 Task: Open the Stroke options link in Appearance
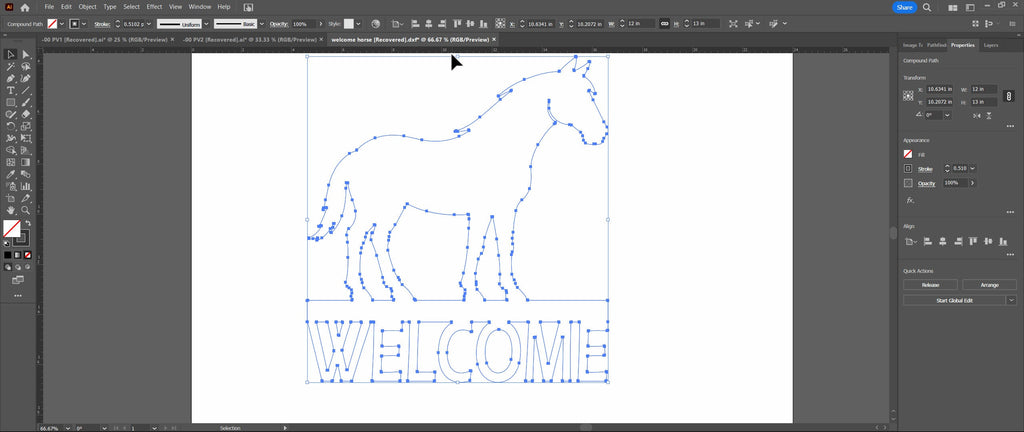925,169
